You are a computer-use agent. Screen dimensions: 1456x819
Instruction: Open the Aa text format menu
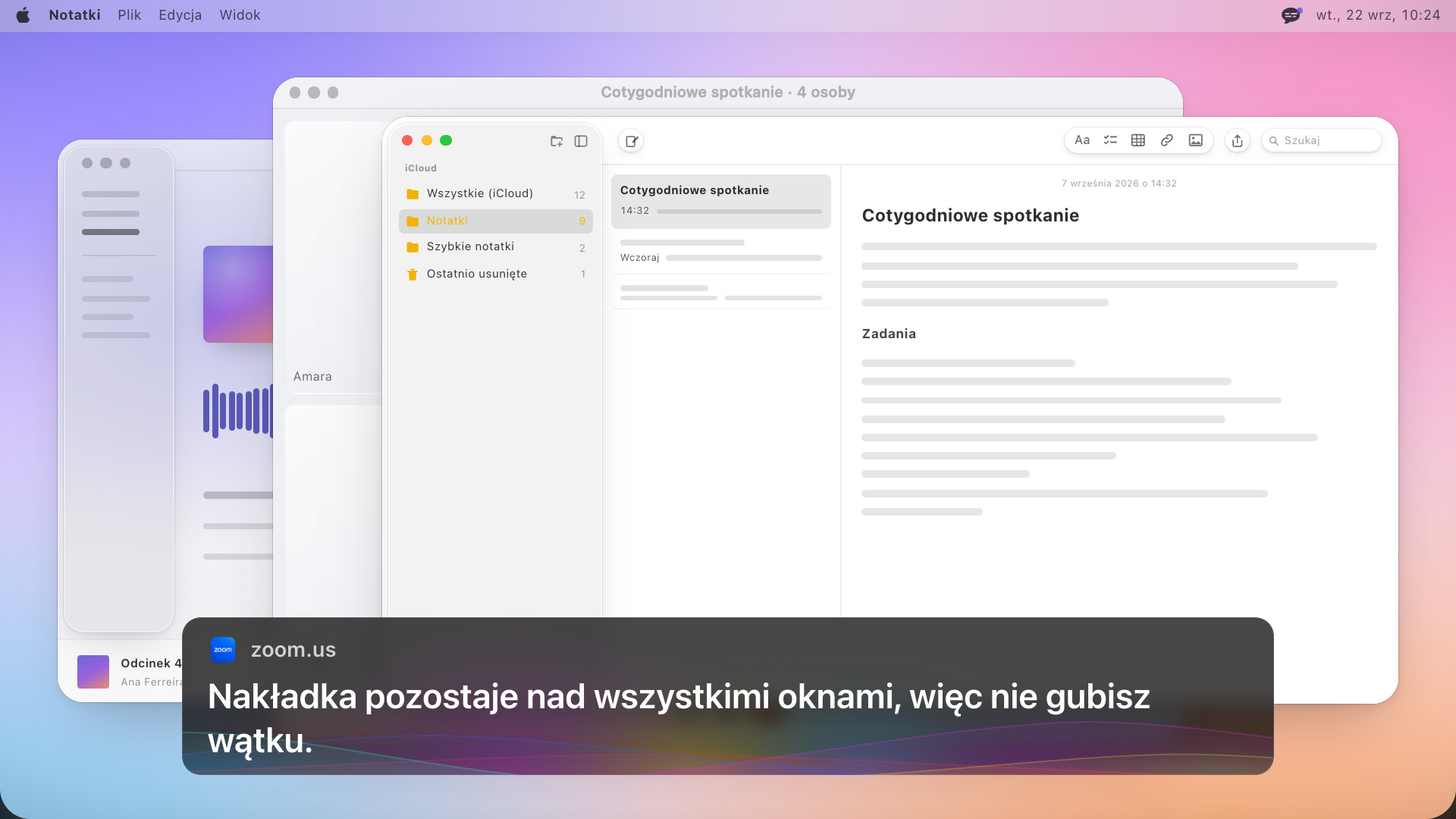point(1082,140)
